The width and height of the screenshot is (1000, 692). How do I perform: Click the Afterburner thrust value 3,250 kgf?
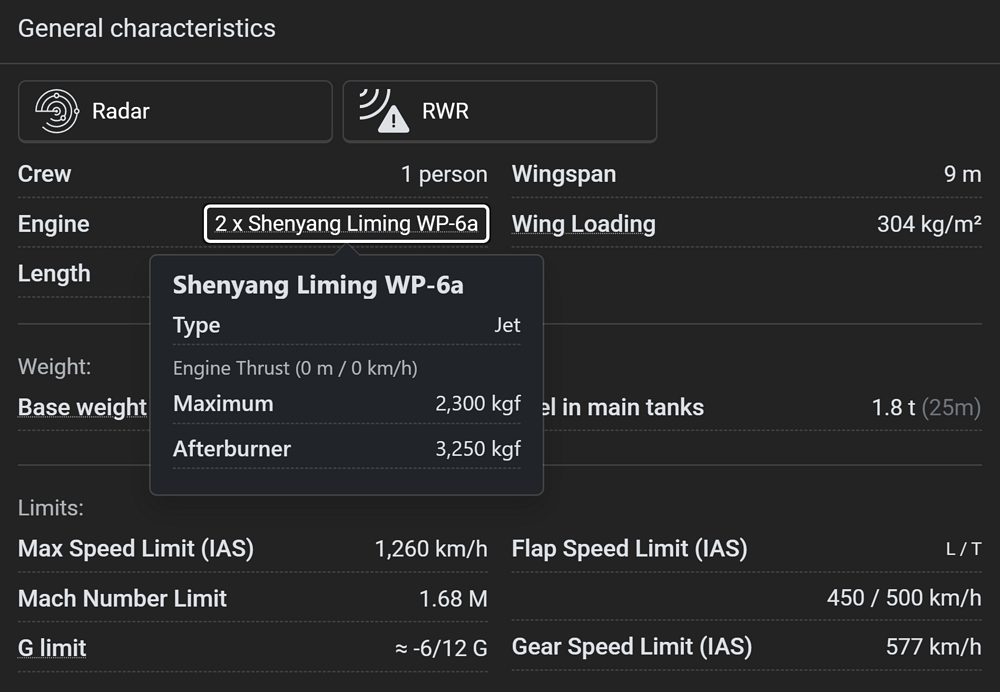point(477,449)
